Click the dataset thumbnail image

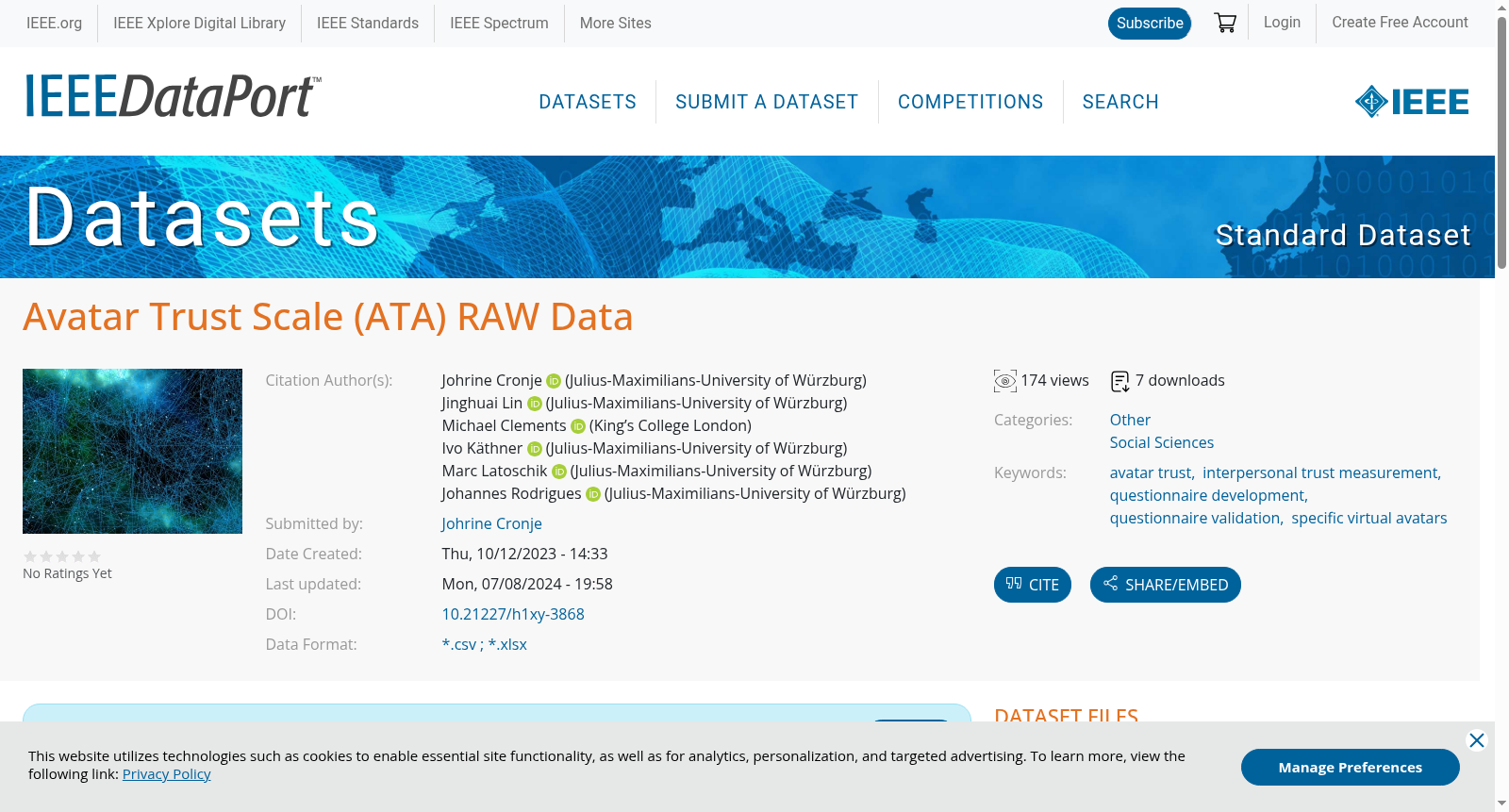click(132, 451)
